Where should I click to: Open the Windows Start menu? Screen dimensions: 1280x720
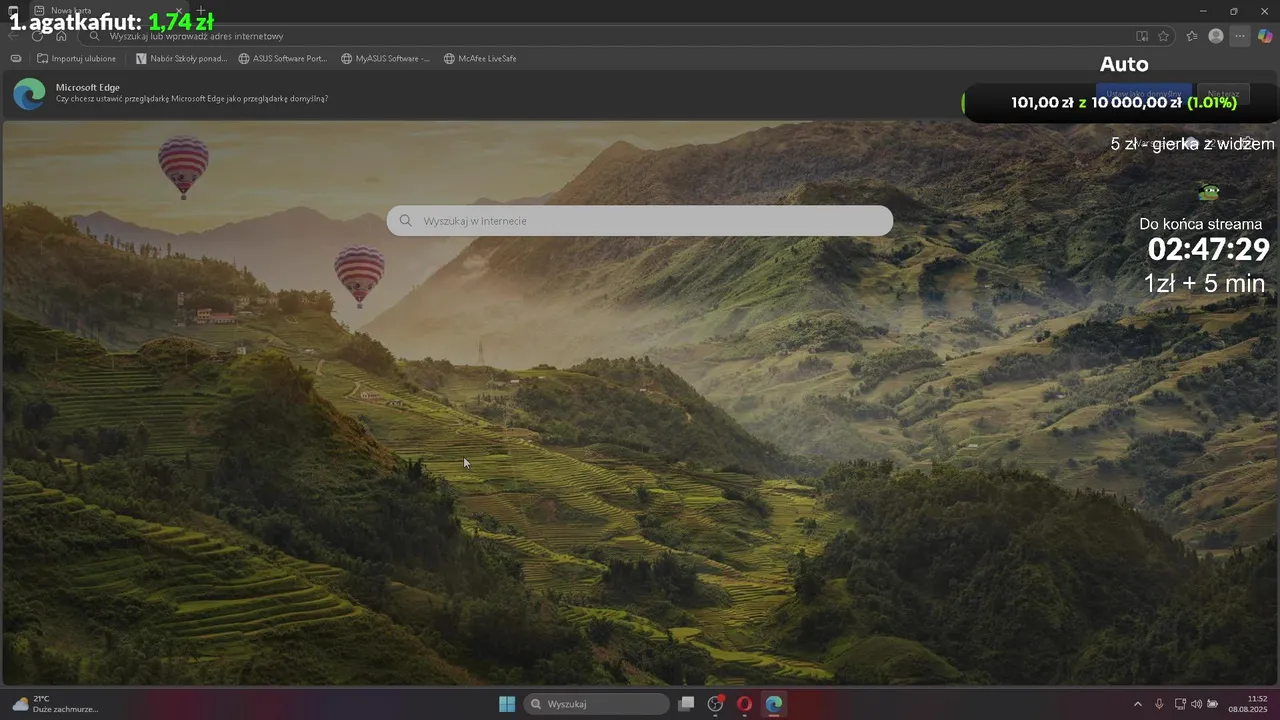pos(507,704)
